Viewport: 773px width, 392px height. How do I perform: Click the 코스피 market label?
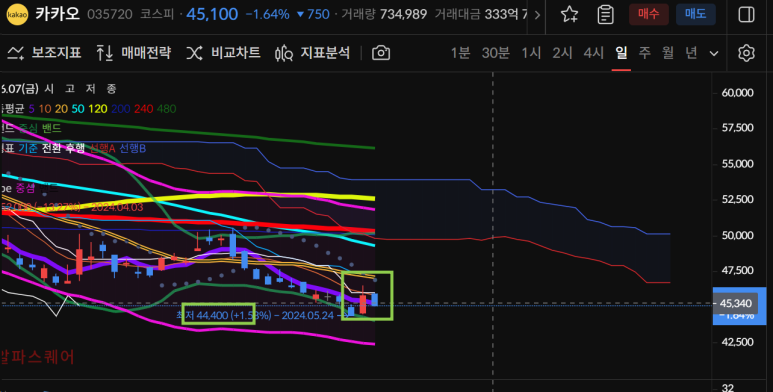pyautogui.click(x=157, y=14)
